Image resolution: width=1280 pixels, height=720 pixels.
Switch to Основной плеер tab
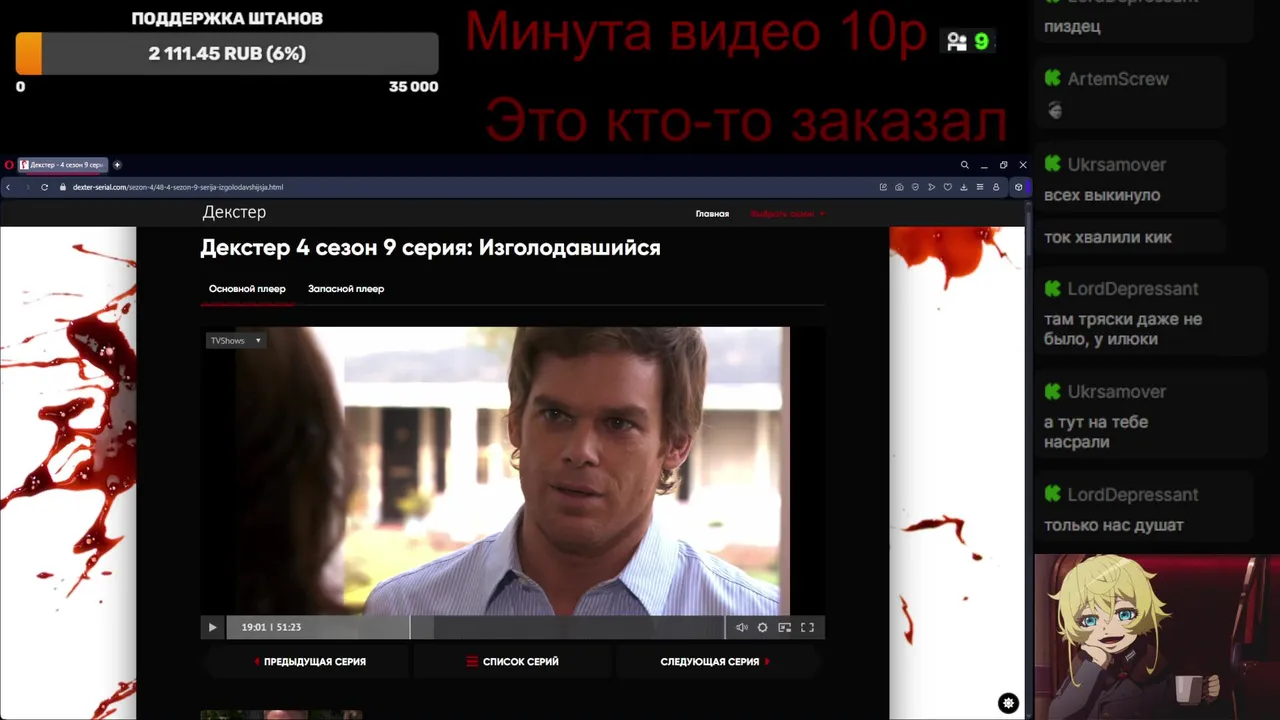pos(247,289)
